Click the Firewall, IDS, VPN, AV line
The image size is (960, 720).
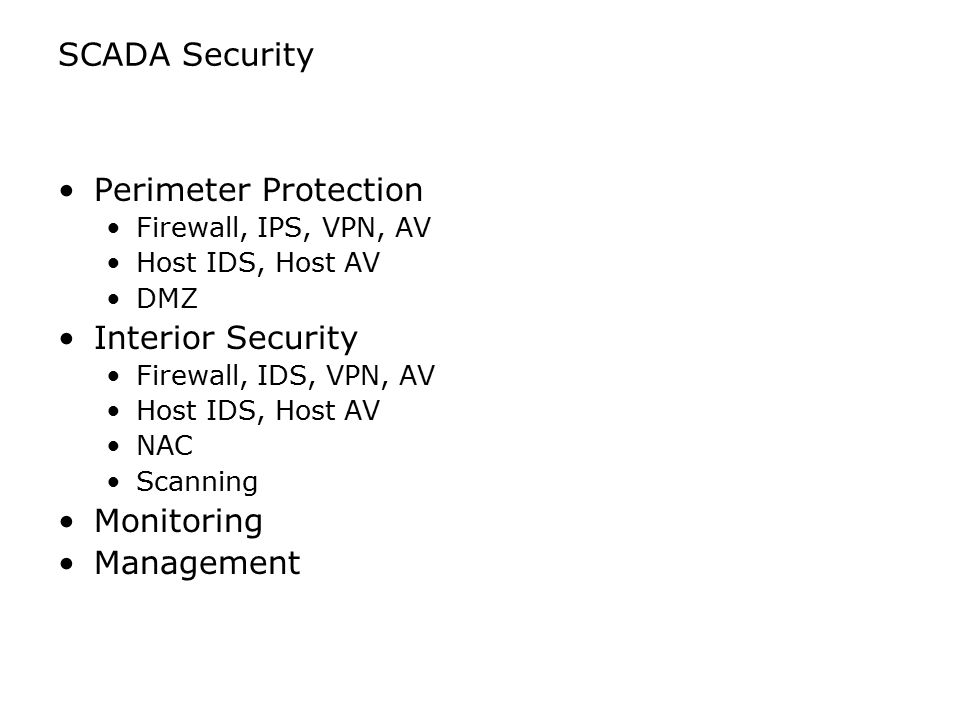pyautogui.click(x=285, y=376)
